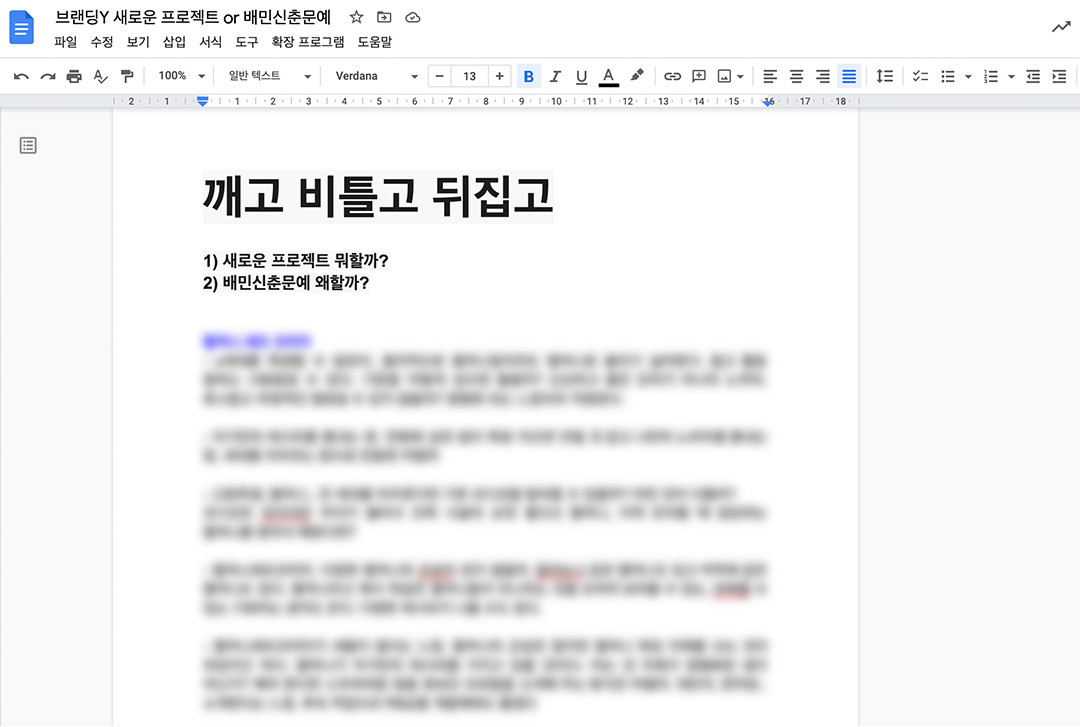Undo the last action
The image size is (1080, 727).
[x=21, y=76]
